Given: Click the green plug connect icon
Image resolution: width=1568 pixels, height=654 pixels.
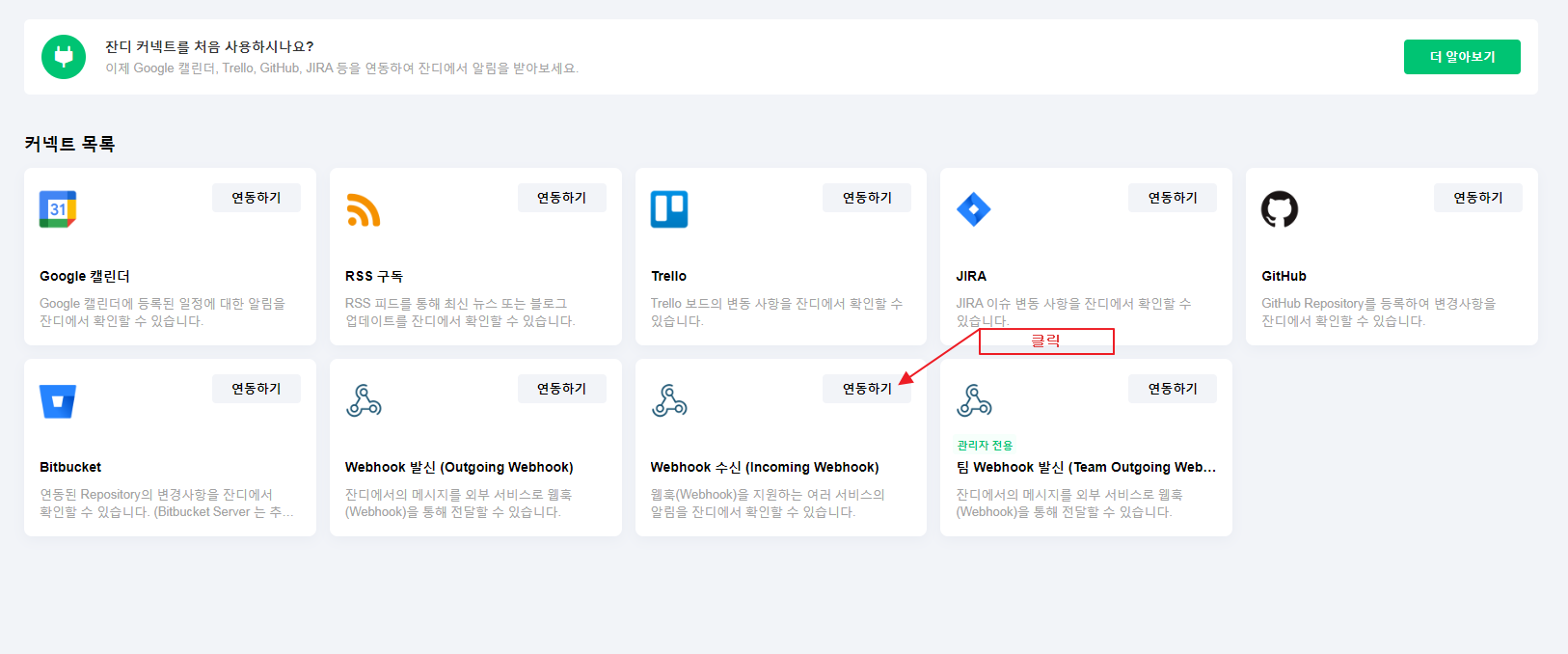Looking at the screenshot, I should tap(64, 57).
